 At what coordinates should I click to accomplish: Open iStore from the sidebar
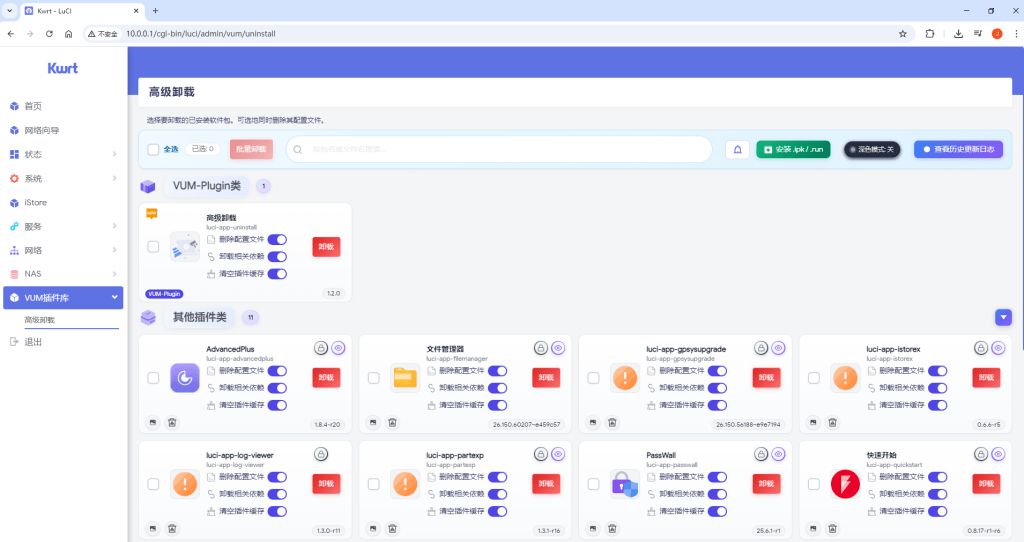click(36, 202)
